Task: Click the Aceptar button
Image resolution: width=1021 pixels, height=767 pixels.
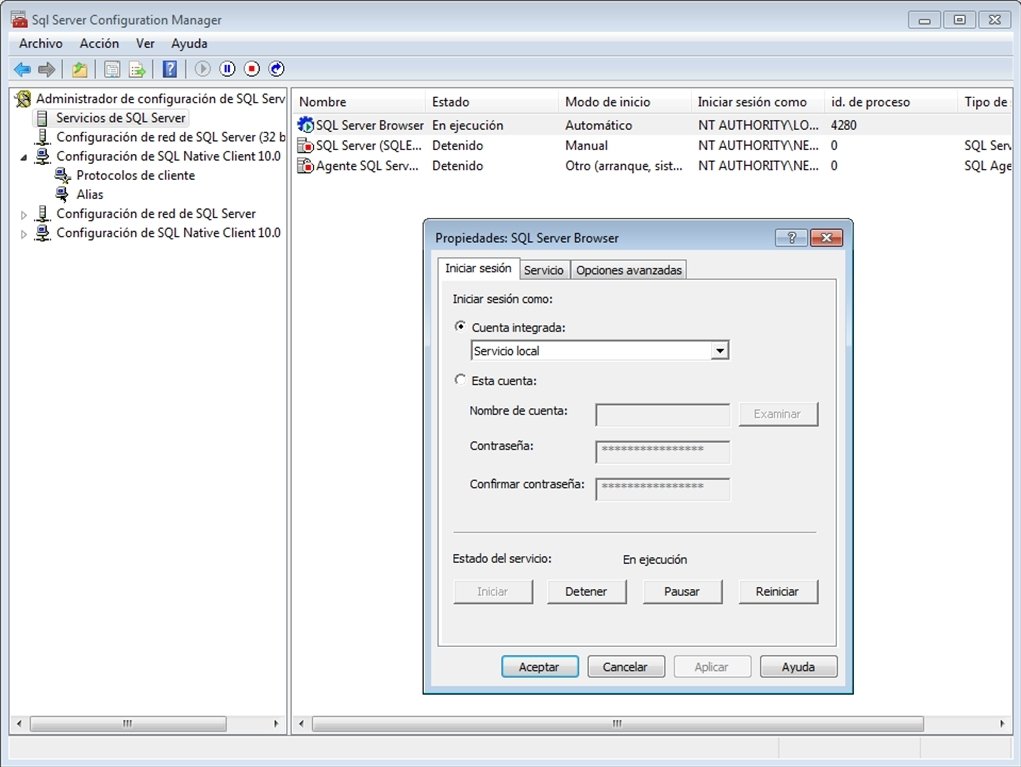Action: (x=539, y=667)
